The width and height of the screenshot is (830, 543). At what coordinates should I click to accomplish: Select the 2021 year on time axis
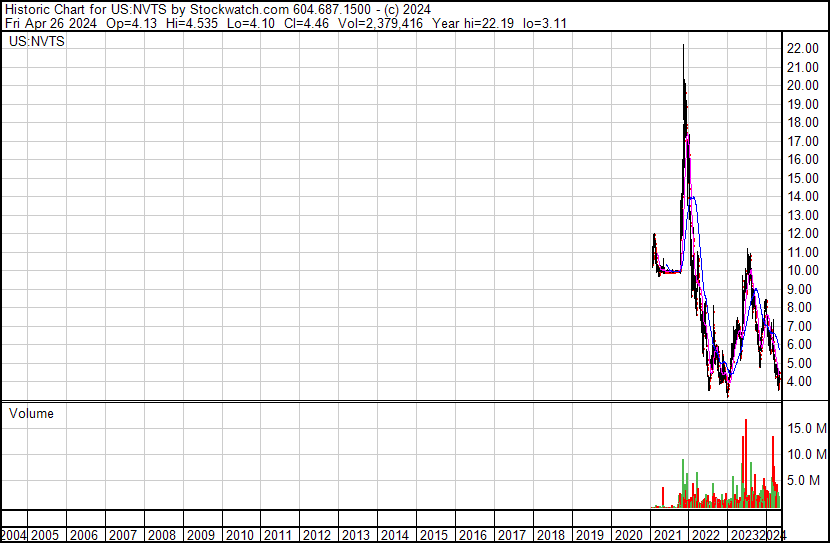pyautogui.click(x=667, y=535)
